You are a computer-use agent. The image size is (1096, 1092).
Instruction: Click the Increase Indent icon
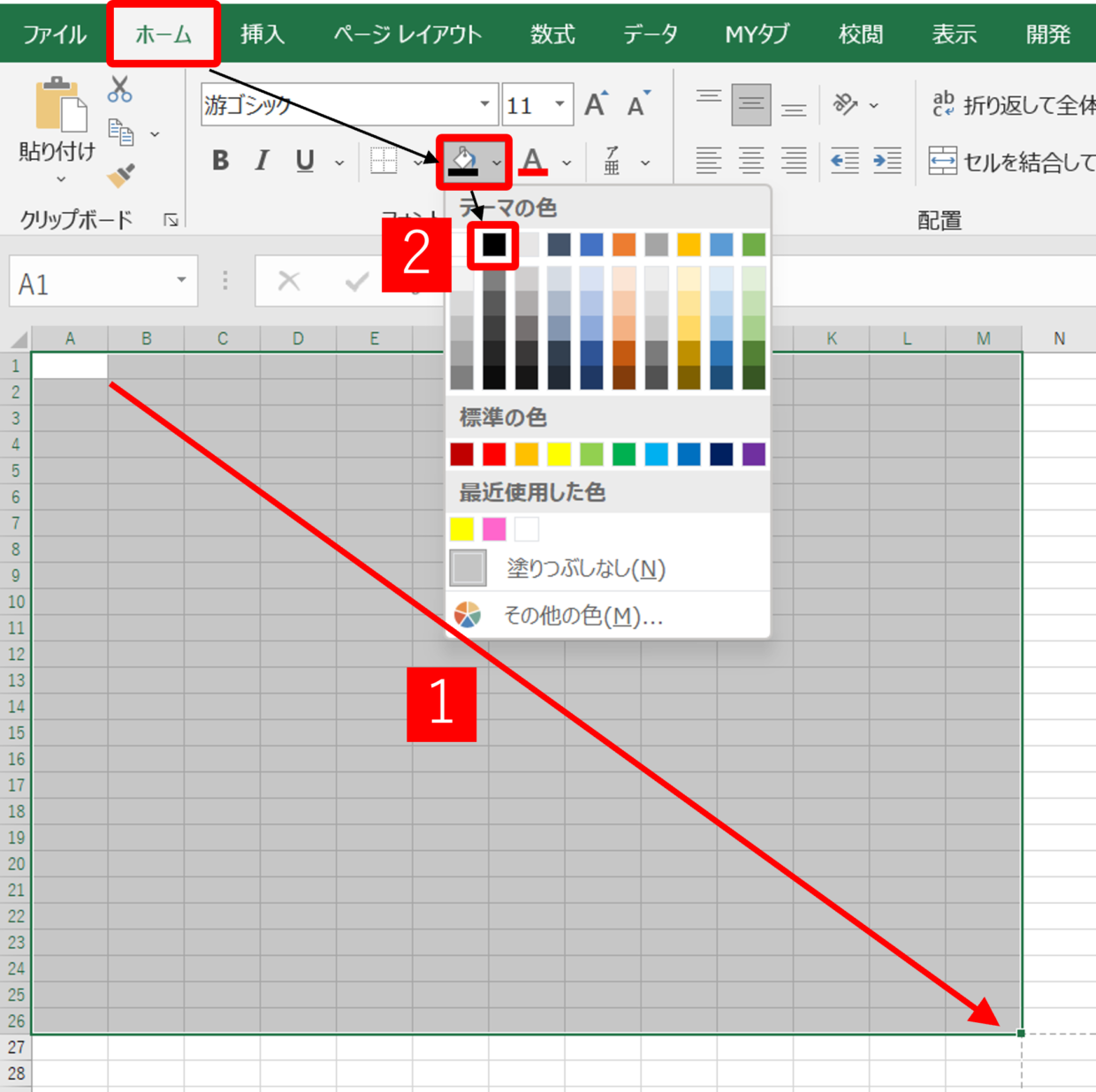887,161
